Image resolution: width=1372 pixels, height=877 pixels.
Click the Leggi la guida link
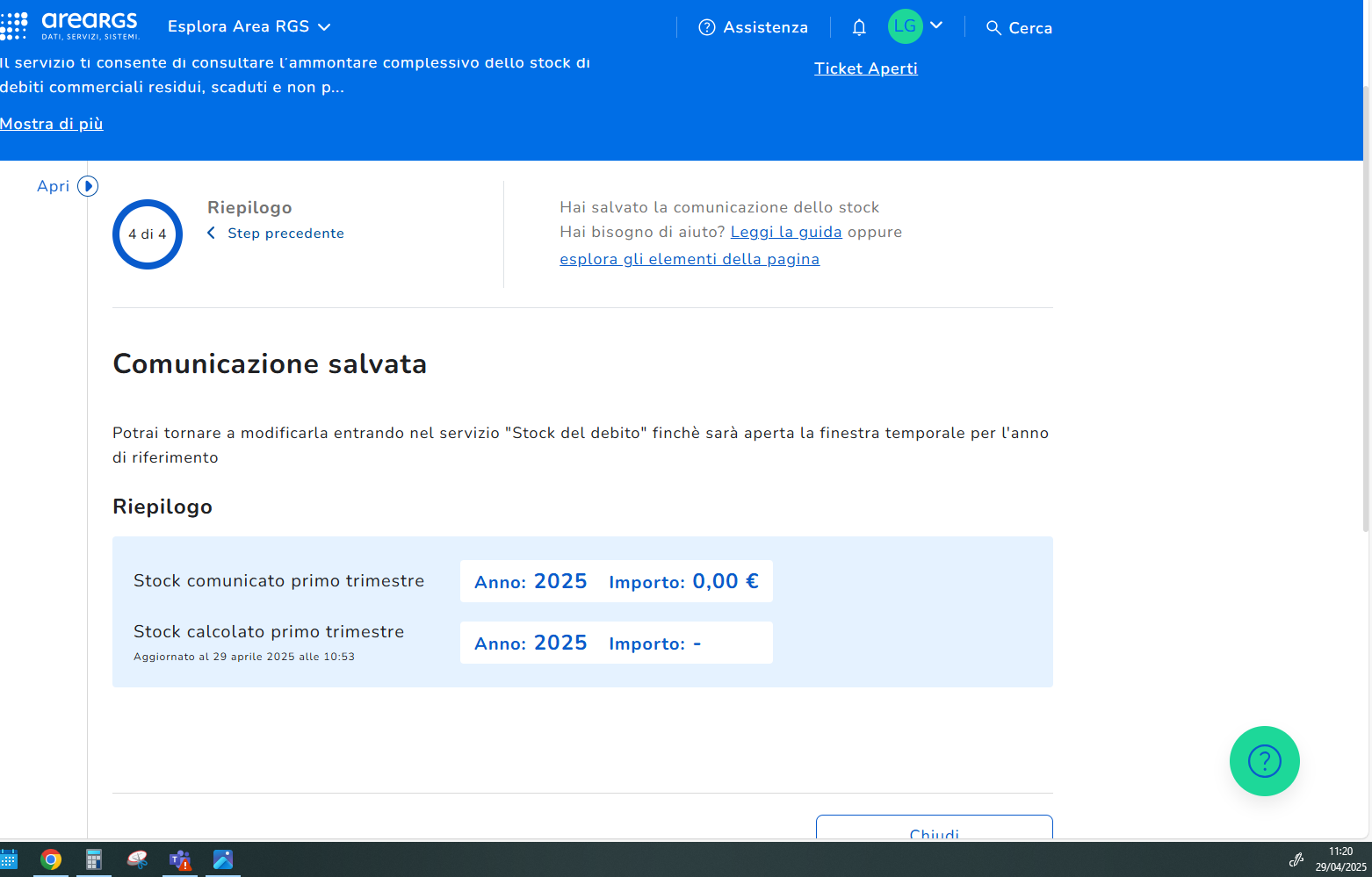pyautogui.click(x=785, y=232)
